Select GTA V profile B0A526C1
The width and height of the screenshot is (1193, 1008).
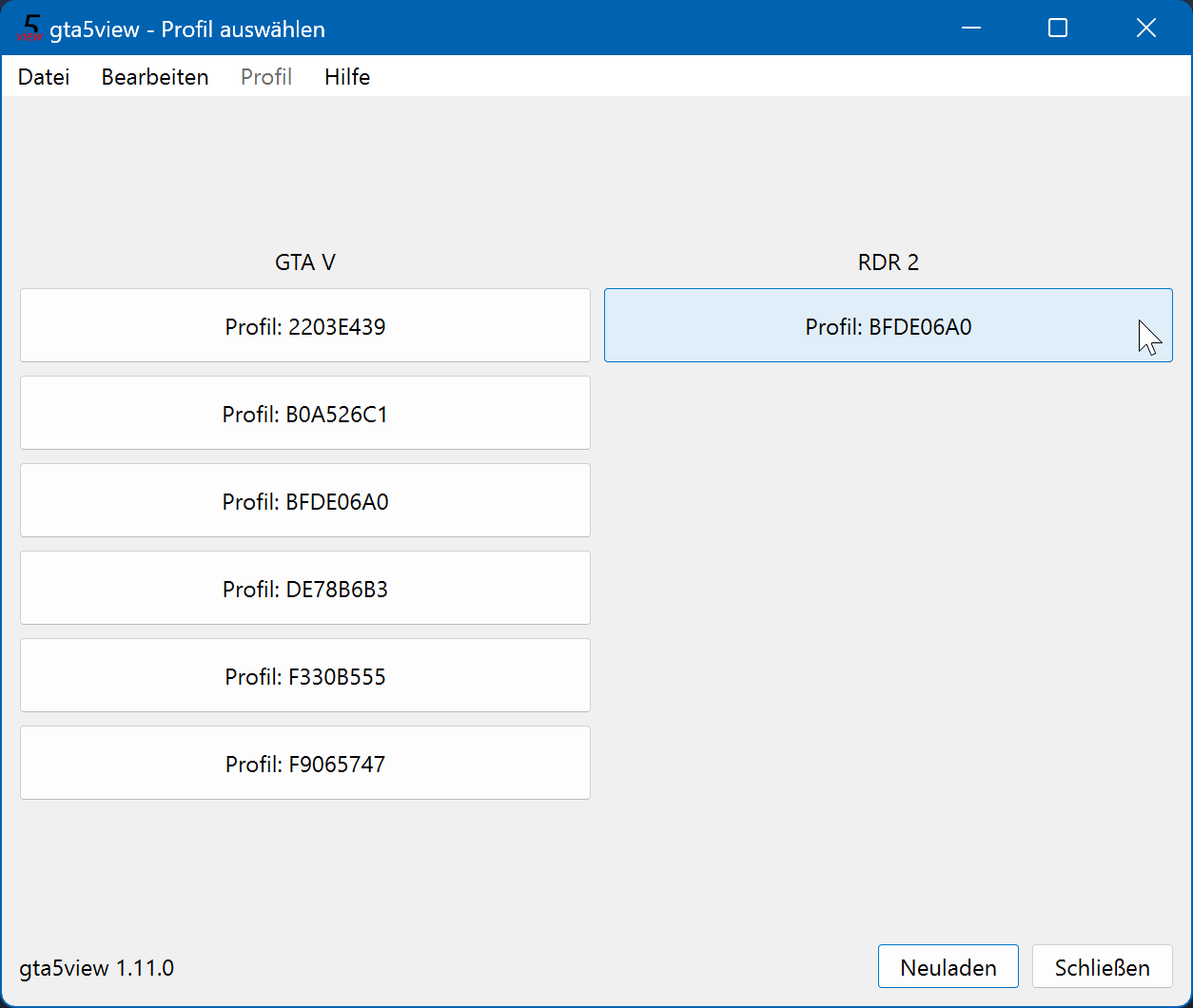[305, 414]
